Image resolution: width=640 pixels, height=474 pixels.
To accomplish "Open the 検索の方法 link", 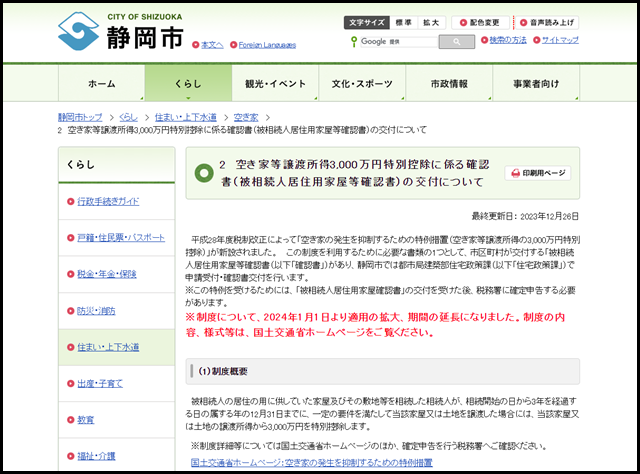I will (x=508, y=40).
